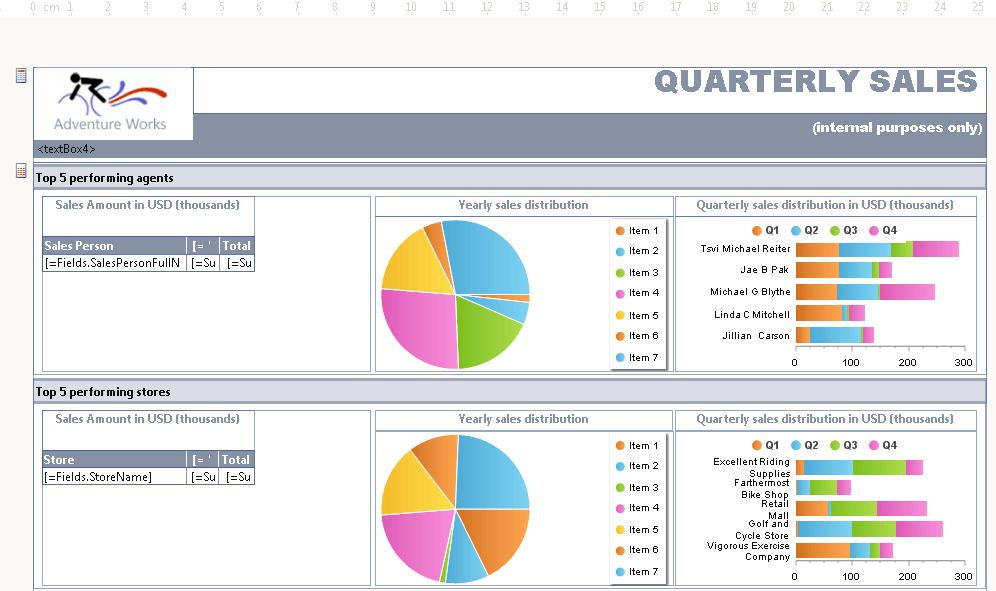
Task: Select the [=Fields.SalesPersonFullN data cell
Action: (114, 263)
